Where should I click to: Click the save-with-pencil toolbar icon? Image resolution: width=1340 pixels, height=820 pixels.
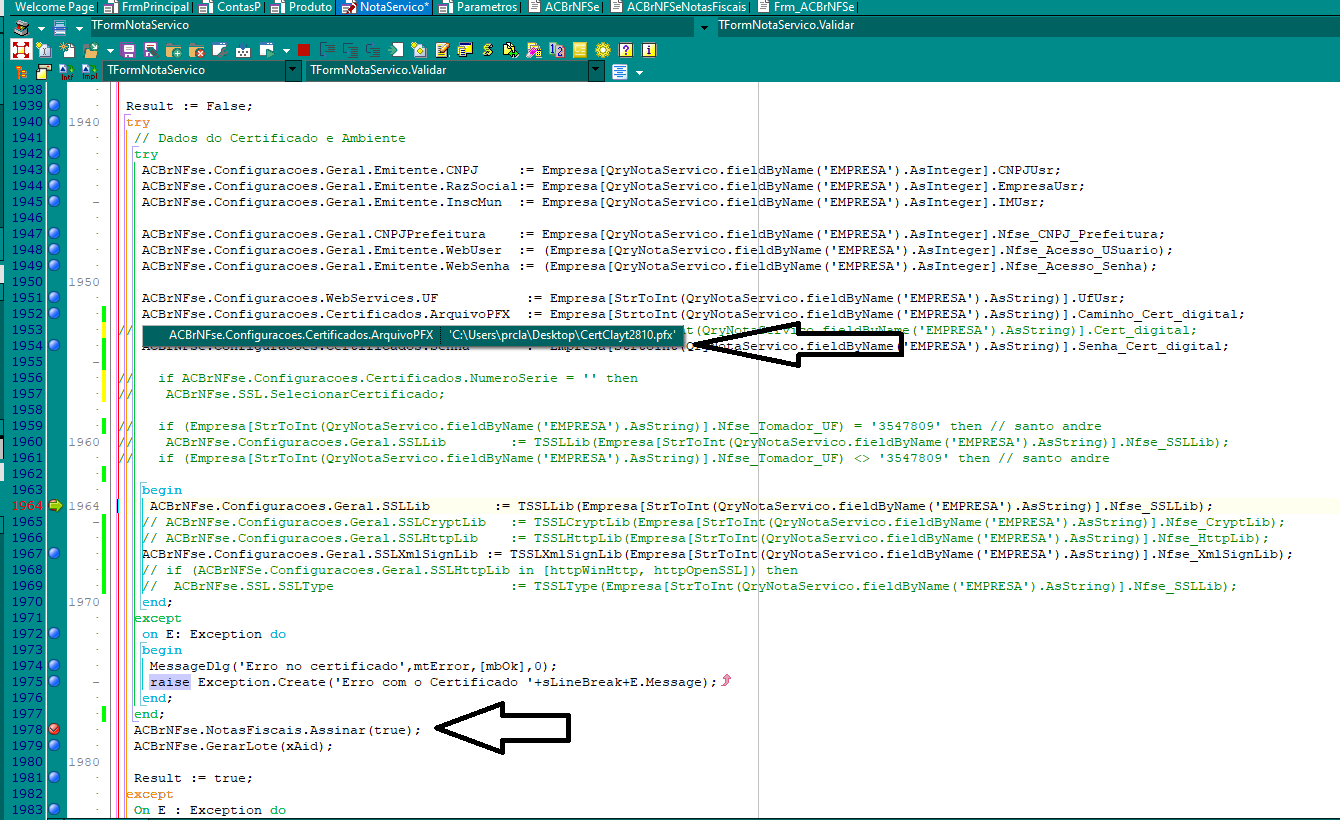click(150, 49)
